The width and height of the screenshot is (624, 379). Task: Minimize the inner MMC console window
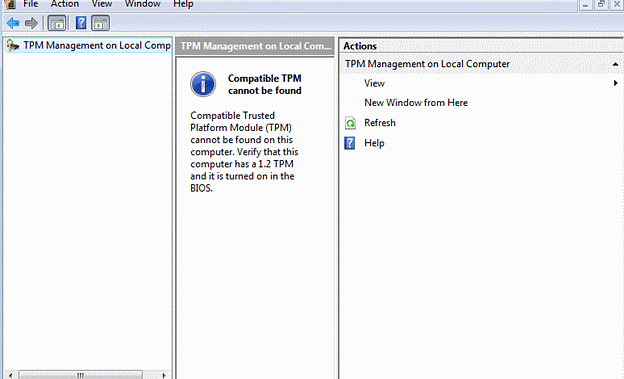585,5
